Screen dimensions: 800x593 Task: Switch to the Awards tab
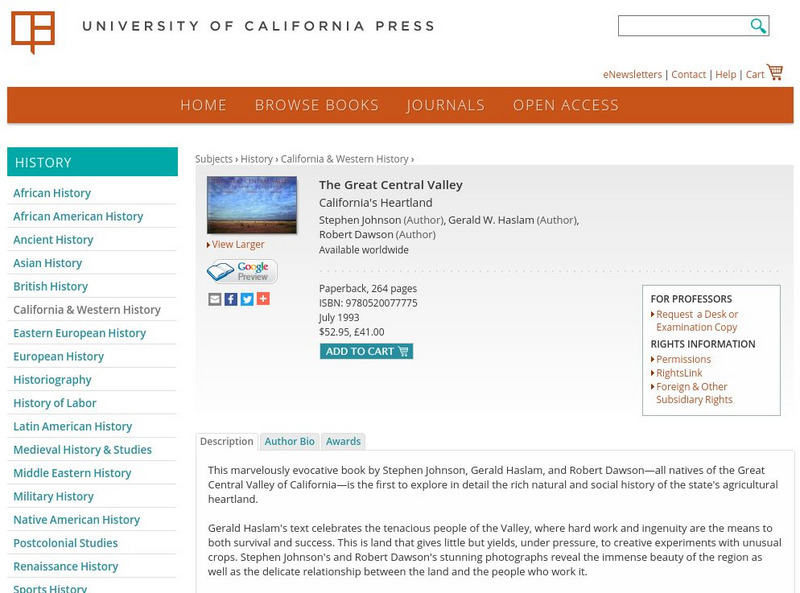pyautogui.click(x=343, y=441)
